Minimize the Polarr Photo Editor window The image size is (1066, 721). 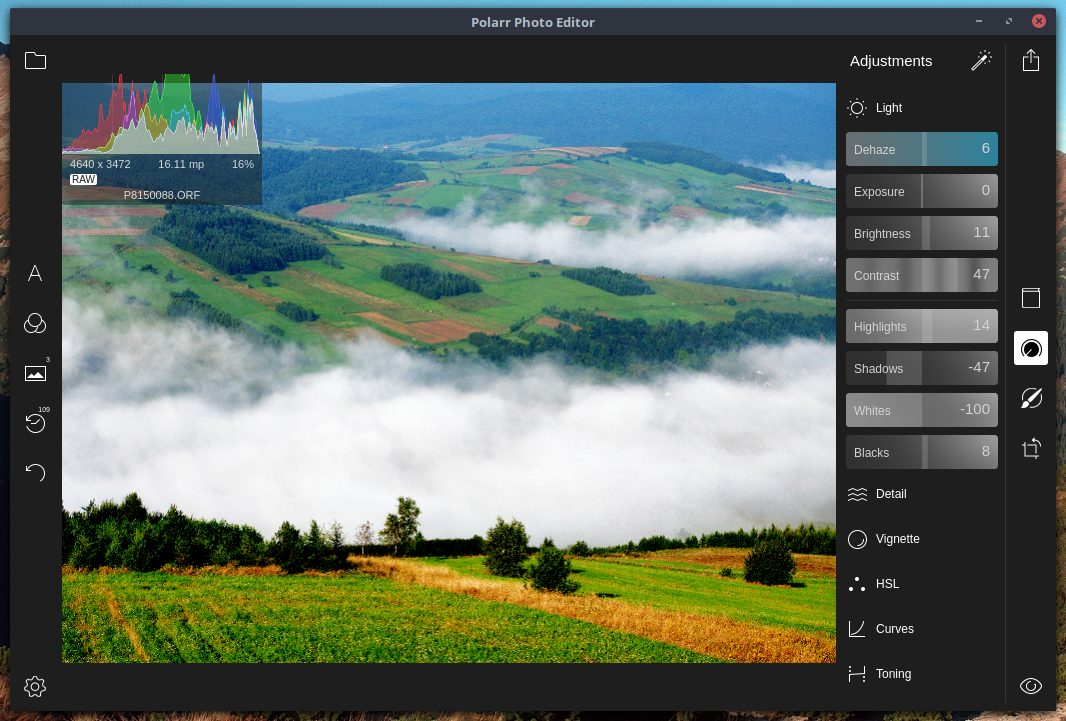click(979, 21)
